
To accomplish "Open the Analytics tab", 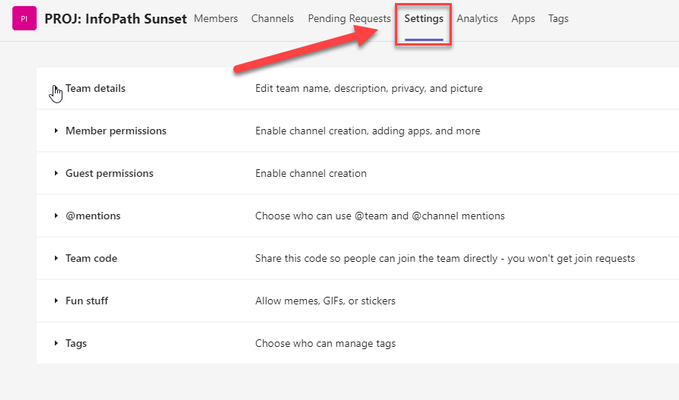I will [x=477, y=19].
